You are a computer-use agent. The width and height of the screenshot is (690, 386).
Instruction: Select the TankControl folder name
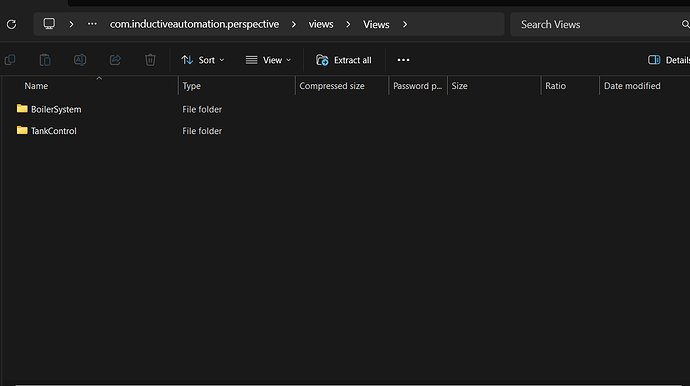pyautogui.click(x=54, y=131)
